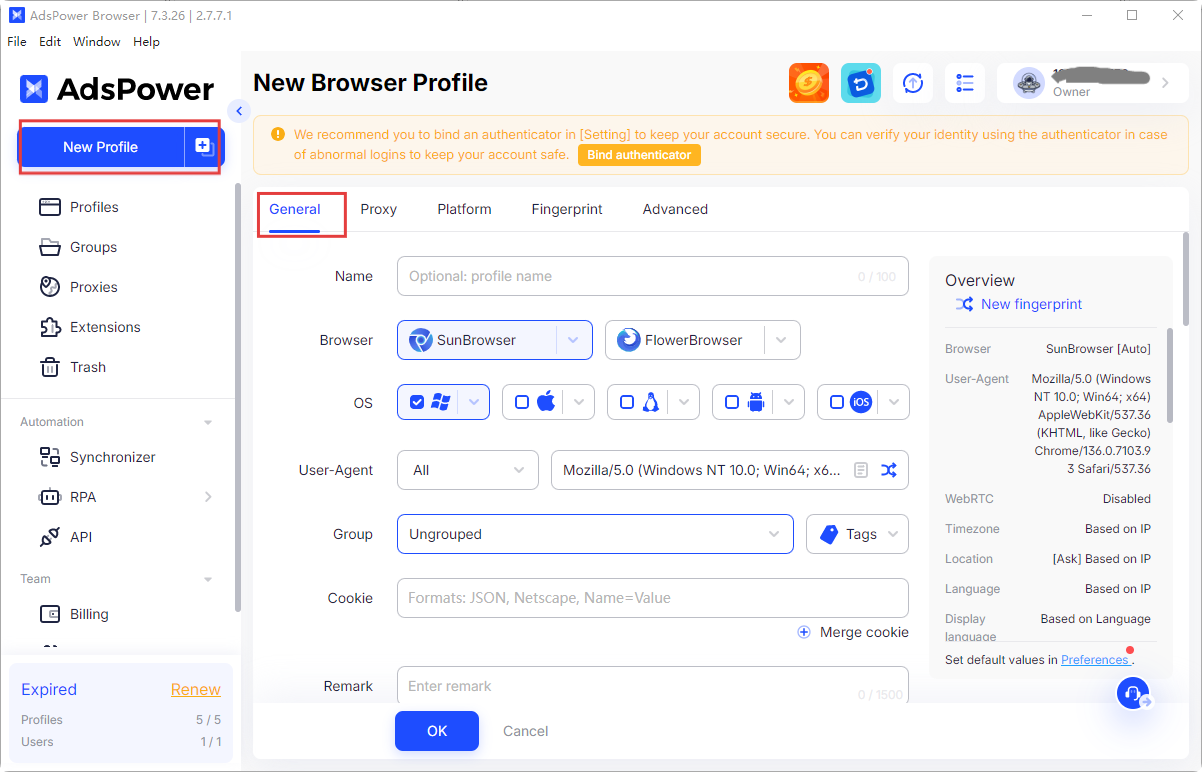The width and height of the screenshot is (1202, 772).
Task: Open the Tags dropdown
Action: (x=857, y=534)
